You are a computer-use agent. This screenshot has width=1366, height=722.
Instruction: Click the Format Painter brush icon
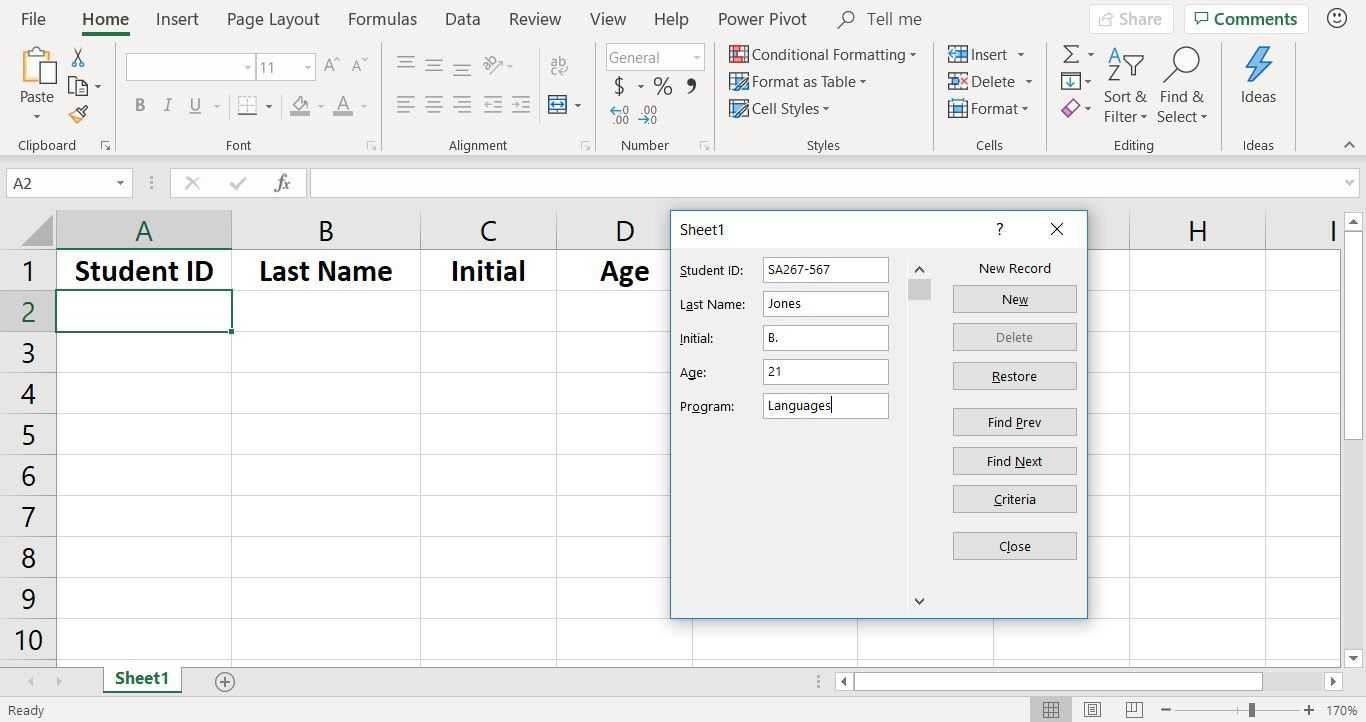(x=78, y=114)
